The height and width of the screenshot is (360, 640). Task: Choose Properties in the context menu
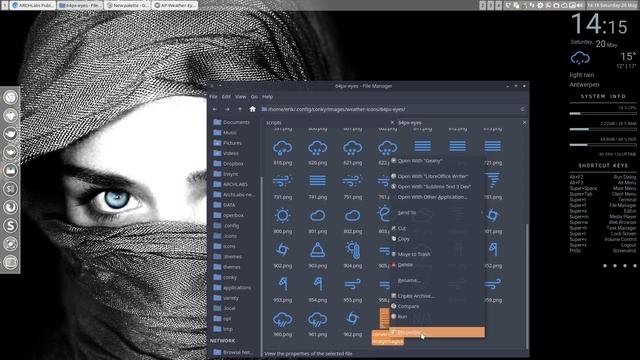437,332
